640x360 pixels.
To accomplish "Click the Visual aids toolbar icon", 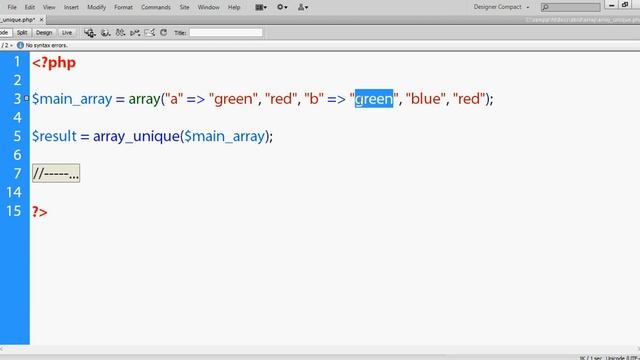I will [x=149, y=33].
